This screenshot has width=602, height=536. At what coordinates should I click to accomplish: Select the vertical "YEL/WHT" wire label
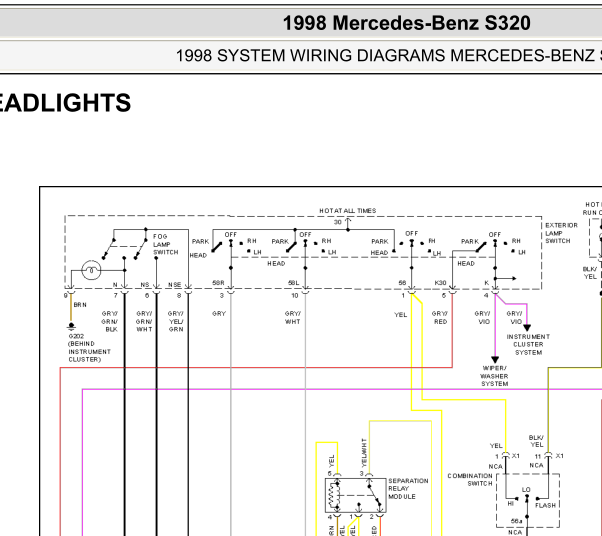[364, 452]
